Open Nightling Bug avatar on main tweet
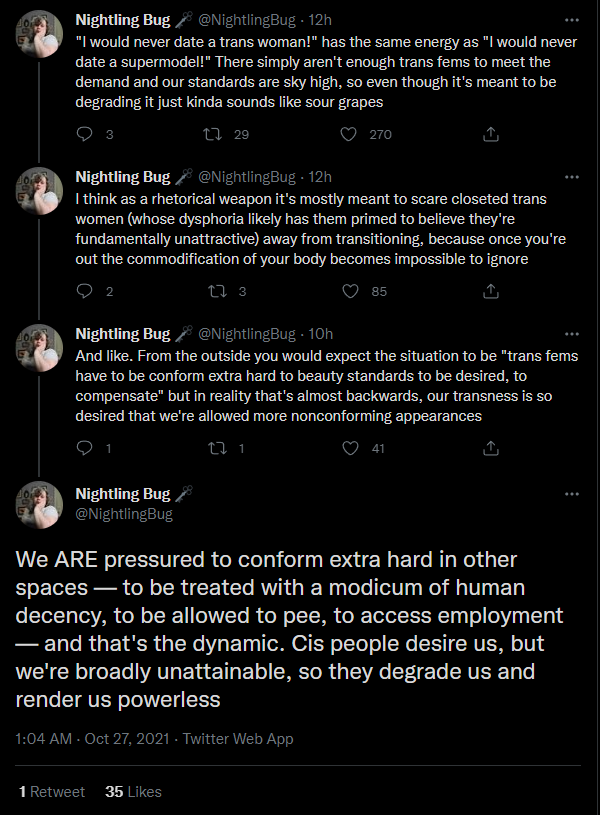 39,504
